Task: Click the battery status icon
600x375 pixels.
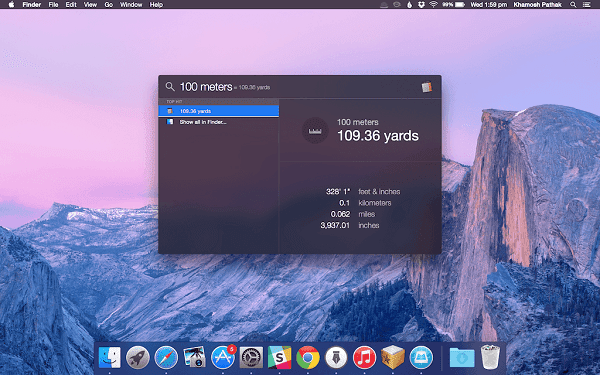Action: point(460,5)
